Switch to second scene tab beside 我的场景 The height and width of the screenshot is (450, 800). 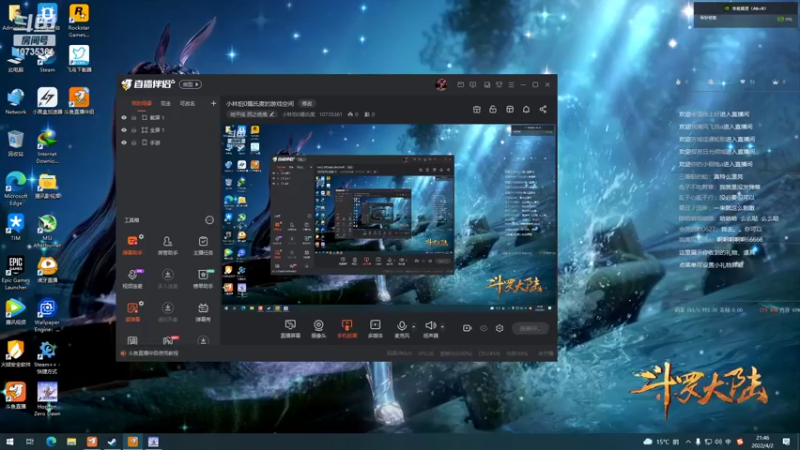pyautogui.click(x=166, y=104)
